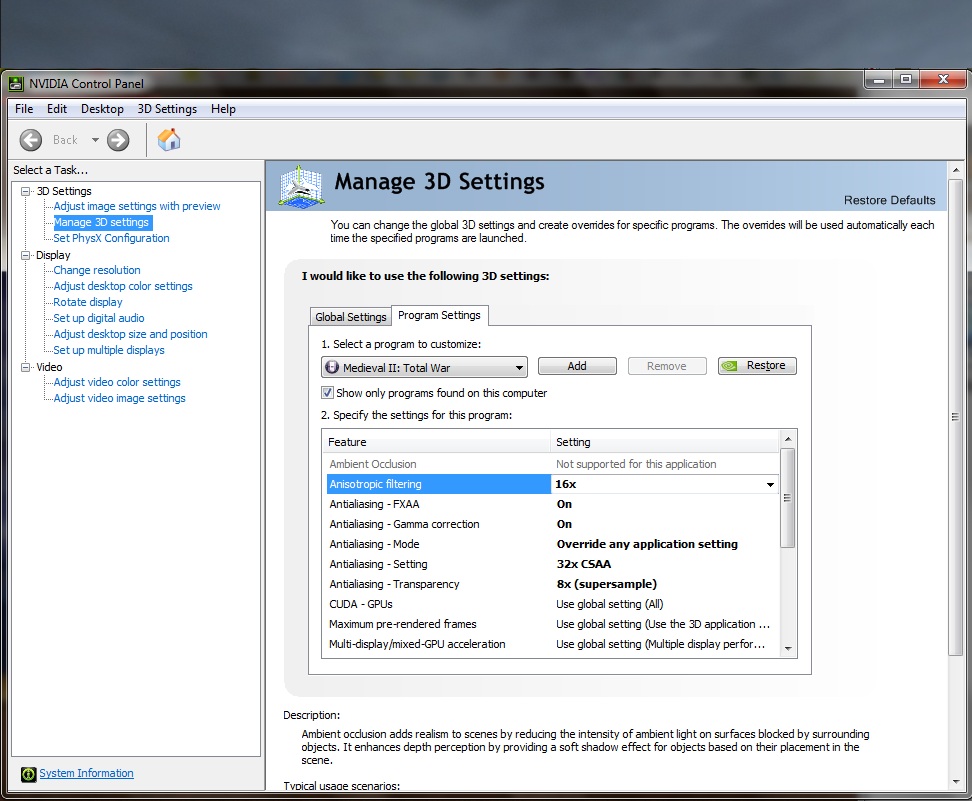Collapse the Display tree node
Viewport: 972px width, 801px height.
click(25, 255)
